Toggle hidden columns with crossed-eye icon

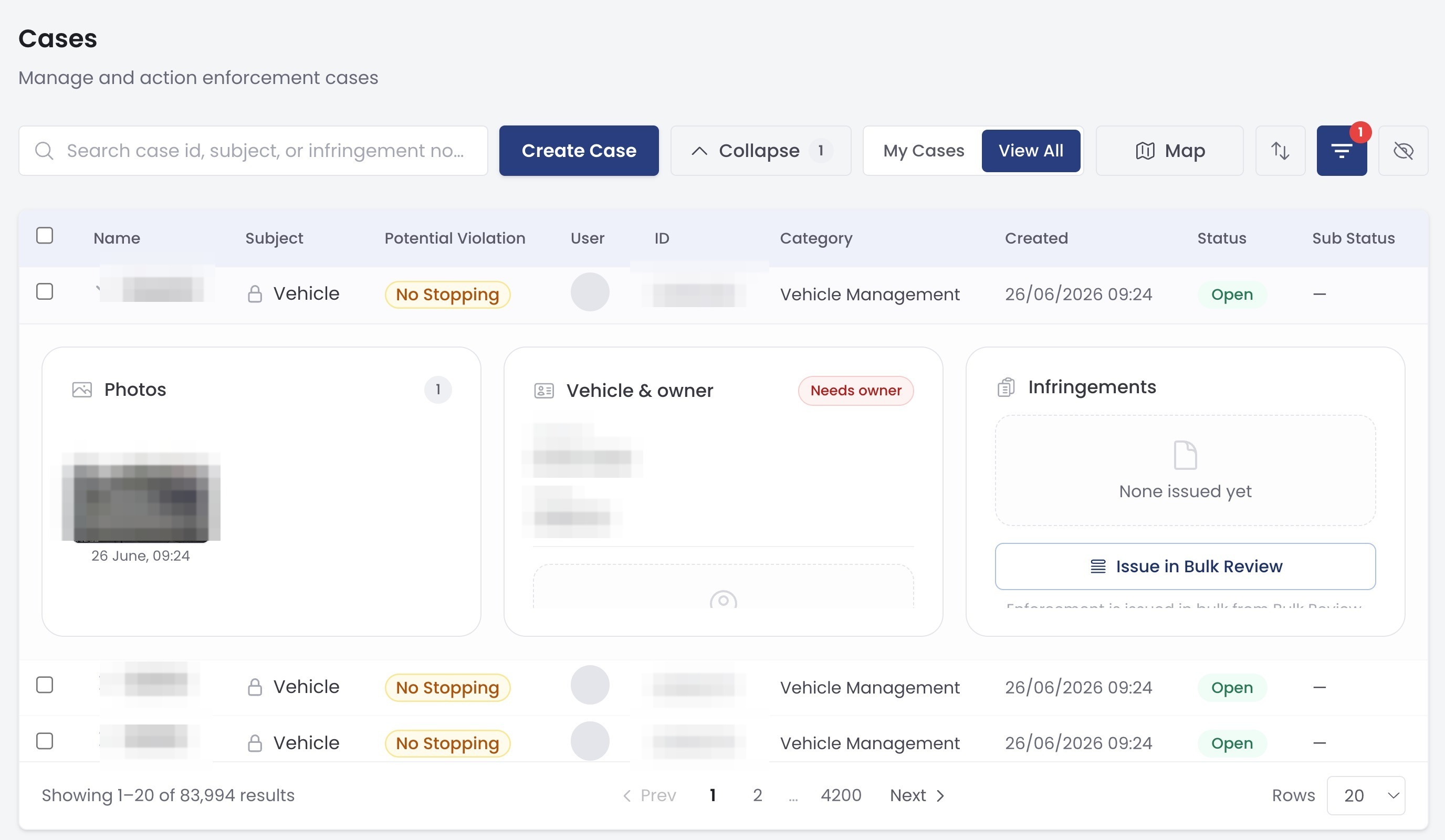coord(1402,151)
